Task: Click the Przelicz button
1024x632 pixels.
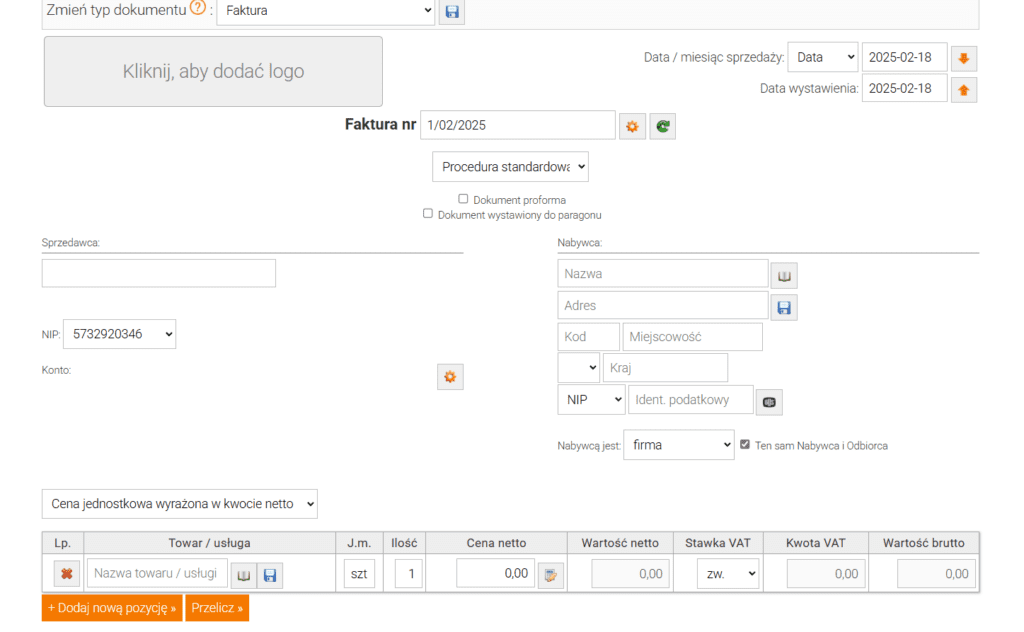Action: coord(217,608)
